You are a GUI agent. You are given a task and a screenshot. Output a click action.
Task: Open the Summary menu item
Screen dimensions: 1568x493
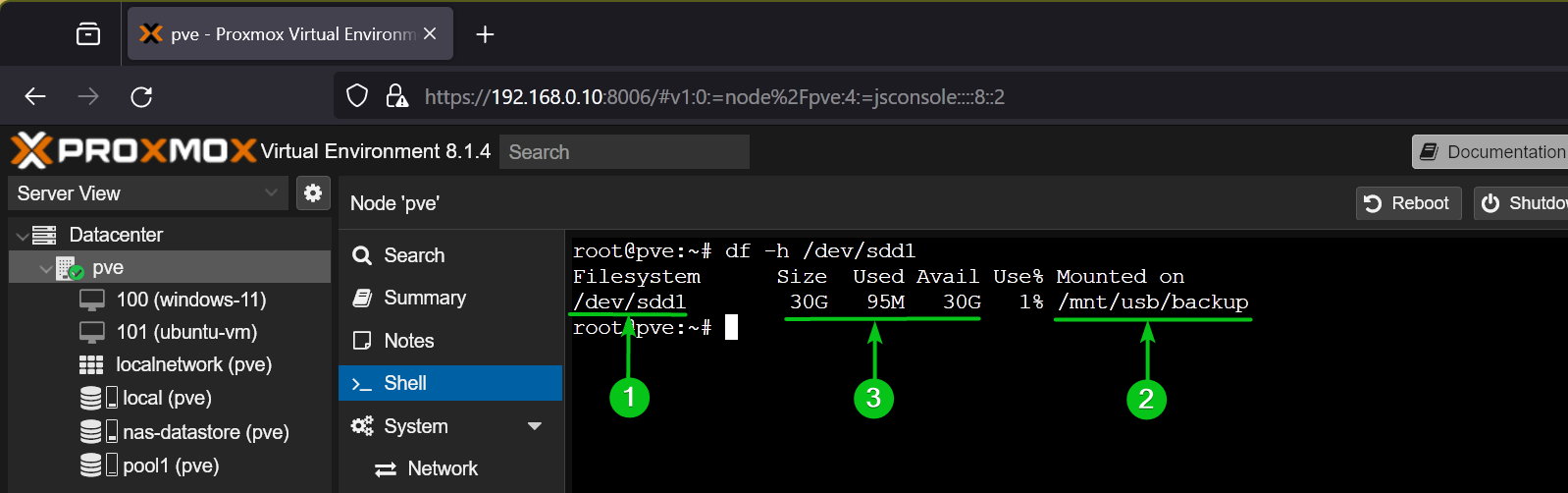pyautogui.click(x=450, y=298)
